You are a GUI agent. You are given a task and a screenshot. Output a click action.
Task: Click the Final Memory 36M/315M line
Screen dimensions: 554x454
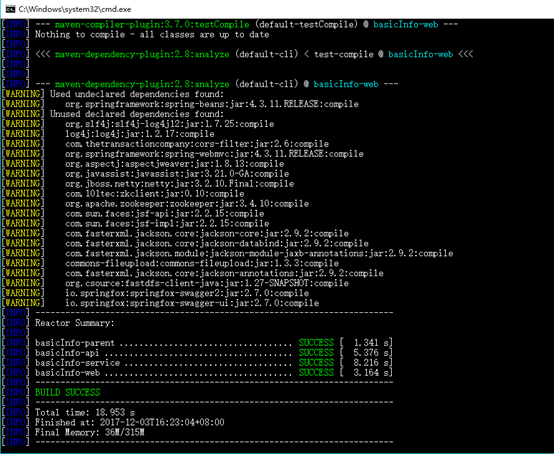pos(90,432)
